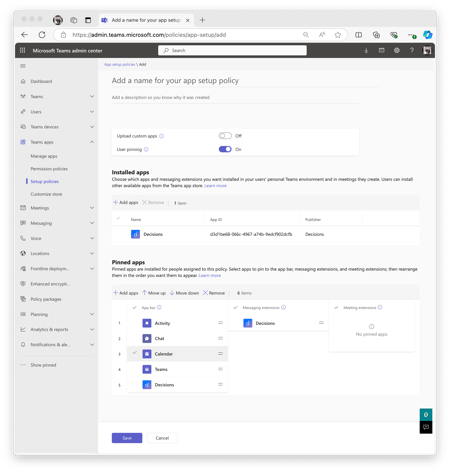Click Move up in Pinned apps toolbar
The image size is (450, 472).
coord(154,293)
